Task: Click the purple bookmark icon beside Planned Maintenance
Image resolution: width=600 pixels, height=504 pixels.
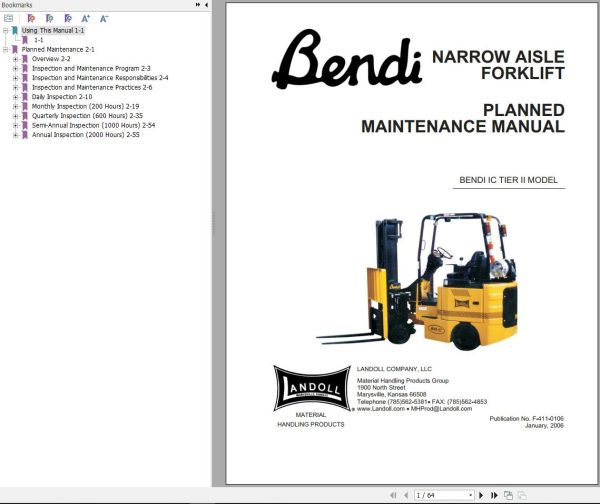Action: click(15, 49)
